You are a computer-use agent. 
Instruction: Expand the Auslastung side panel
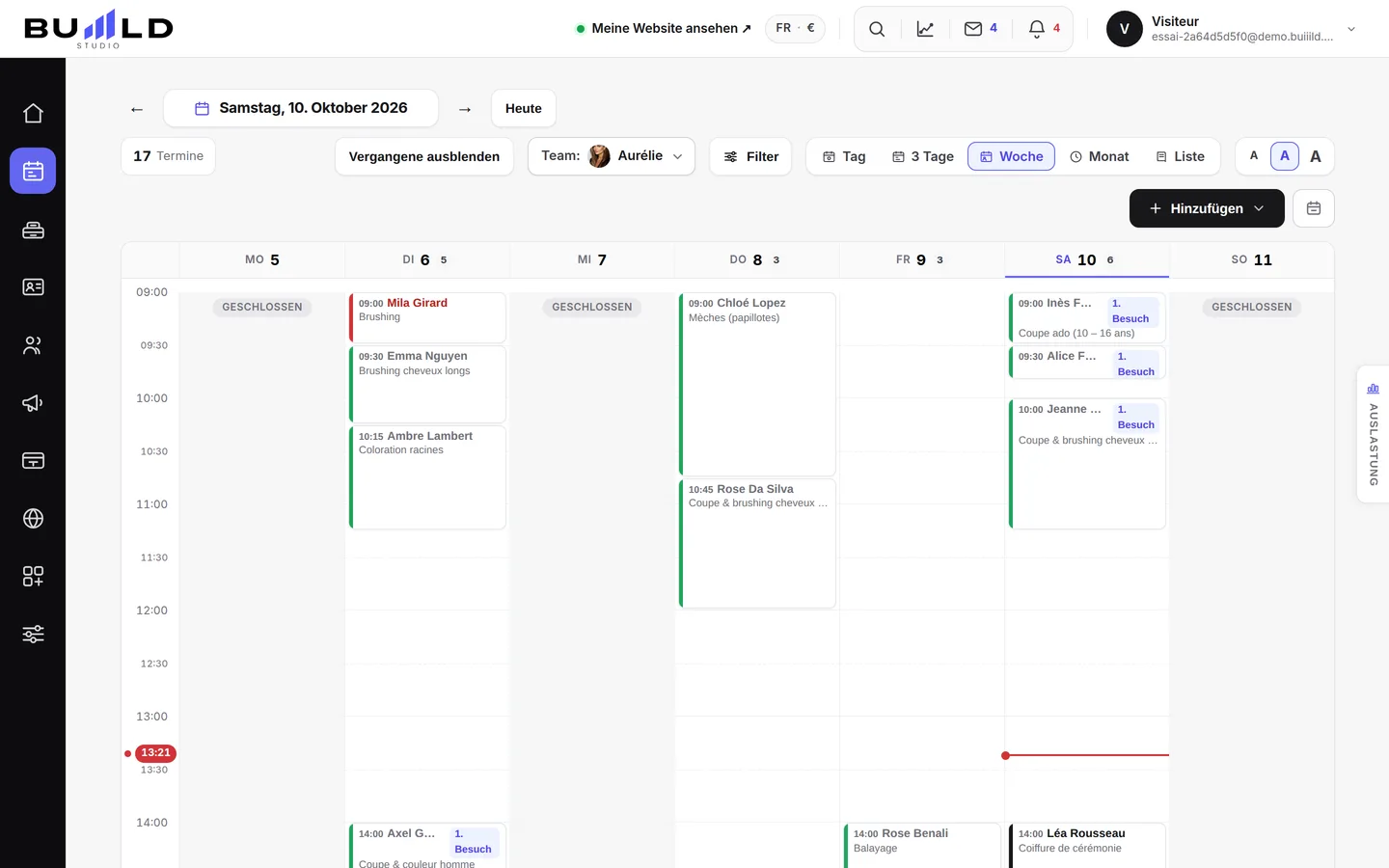pyautogui.click(x=1373, y=434)
